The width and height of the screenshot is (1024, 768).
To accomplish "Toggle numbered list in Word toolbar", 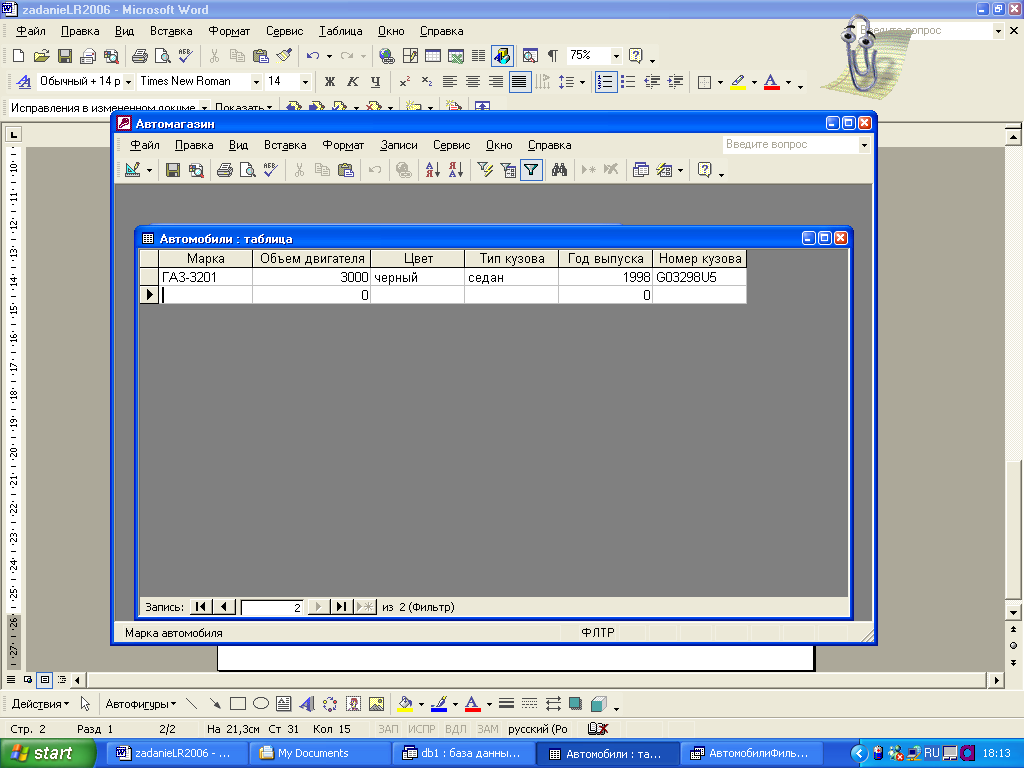I will (x=605, y=82).
